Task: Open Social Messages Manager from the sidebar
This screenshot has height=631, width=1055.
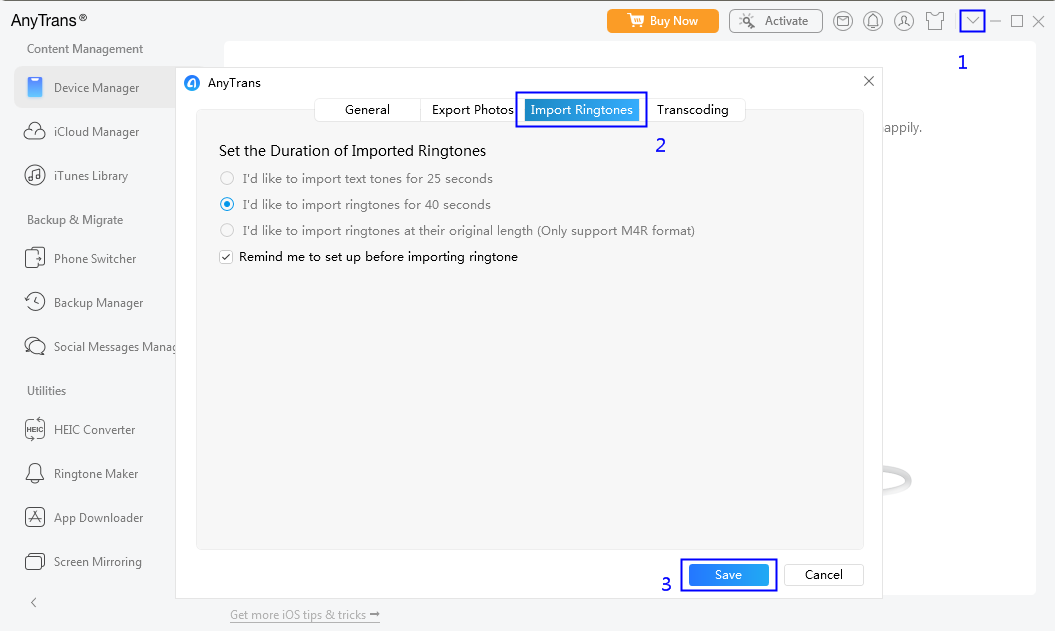Action: pyautogui.click(x=100, y=346)
